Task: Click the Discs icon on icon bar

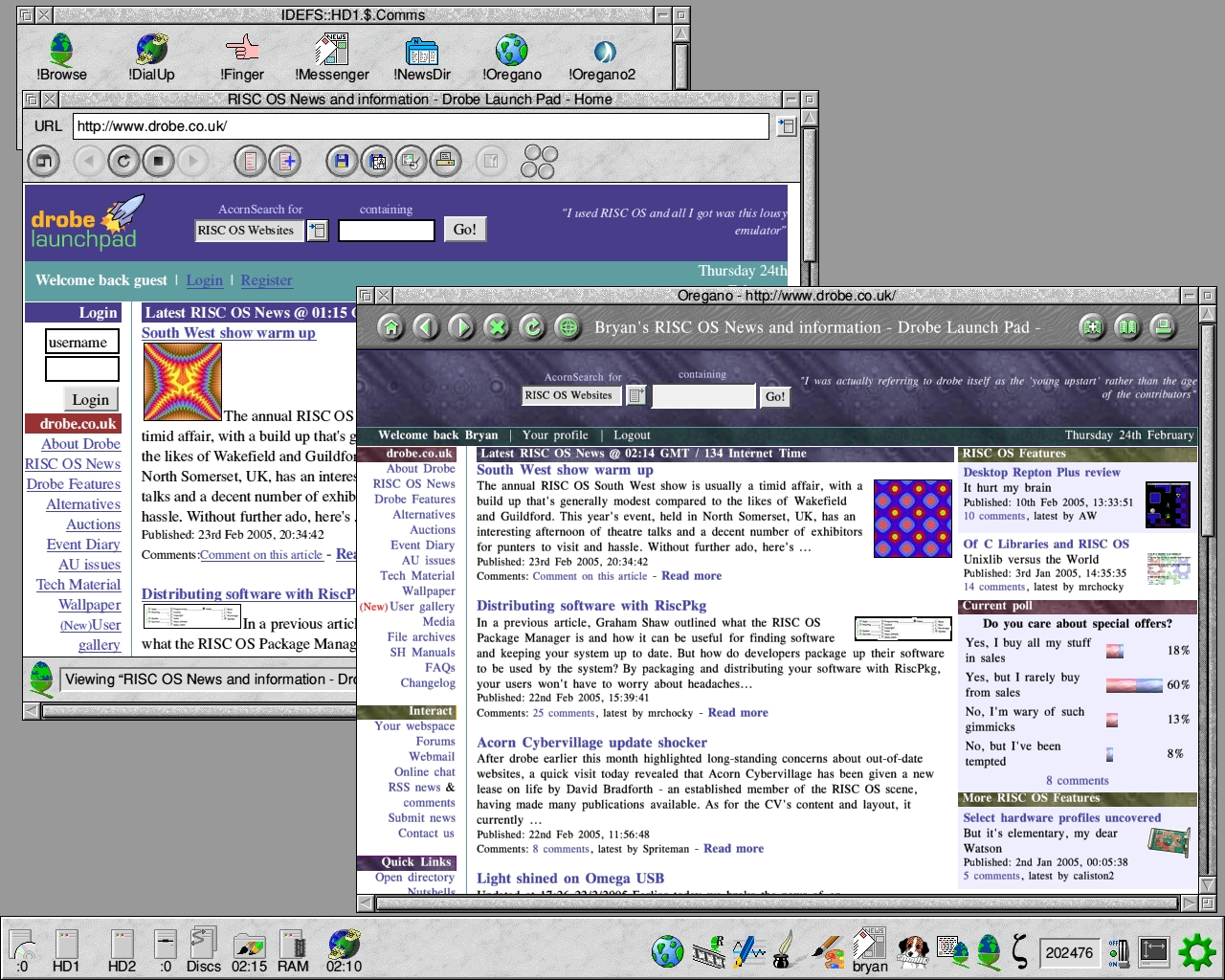Action: tap(203, 951)
